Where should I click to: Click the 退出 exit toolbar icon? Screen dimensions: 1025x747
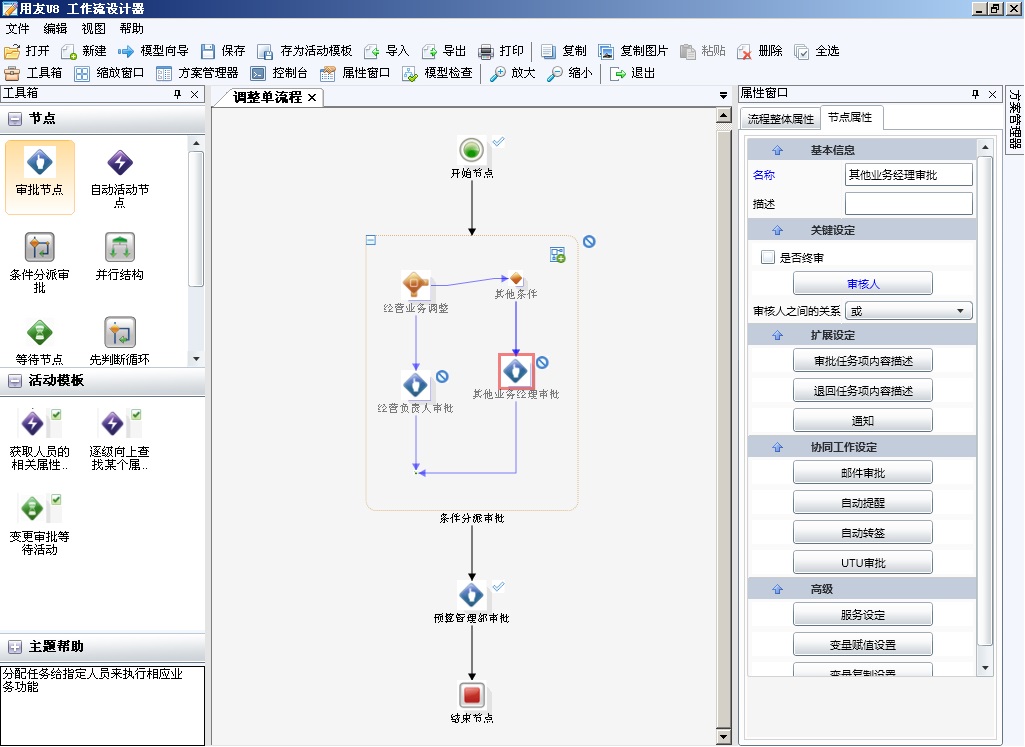[617, 73]
